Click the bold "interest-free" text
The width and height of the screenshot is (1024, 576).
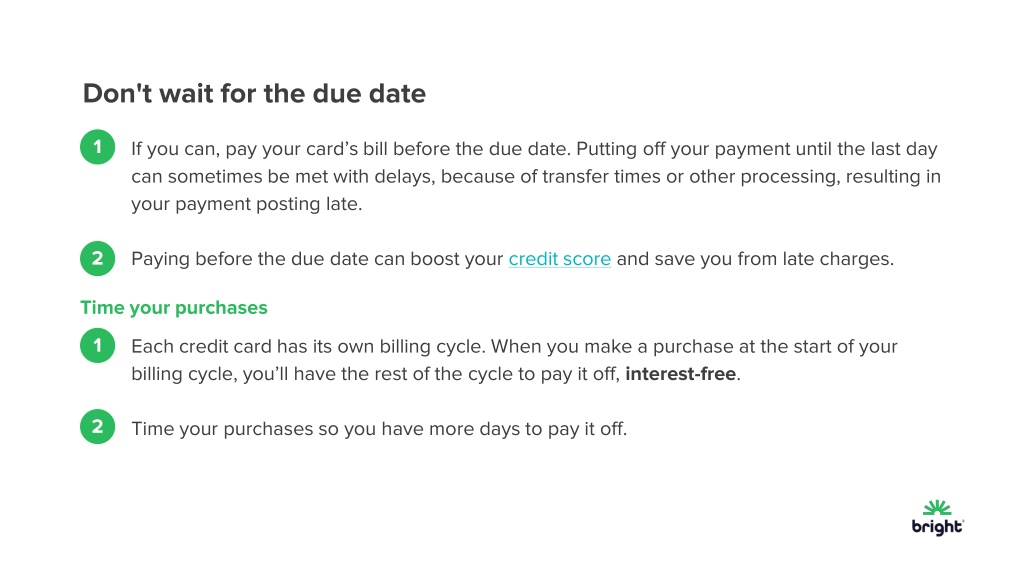[x=680, y=374]
